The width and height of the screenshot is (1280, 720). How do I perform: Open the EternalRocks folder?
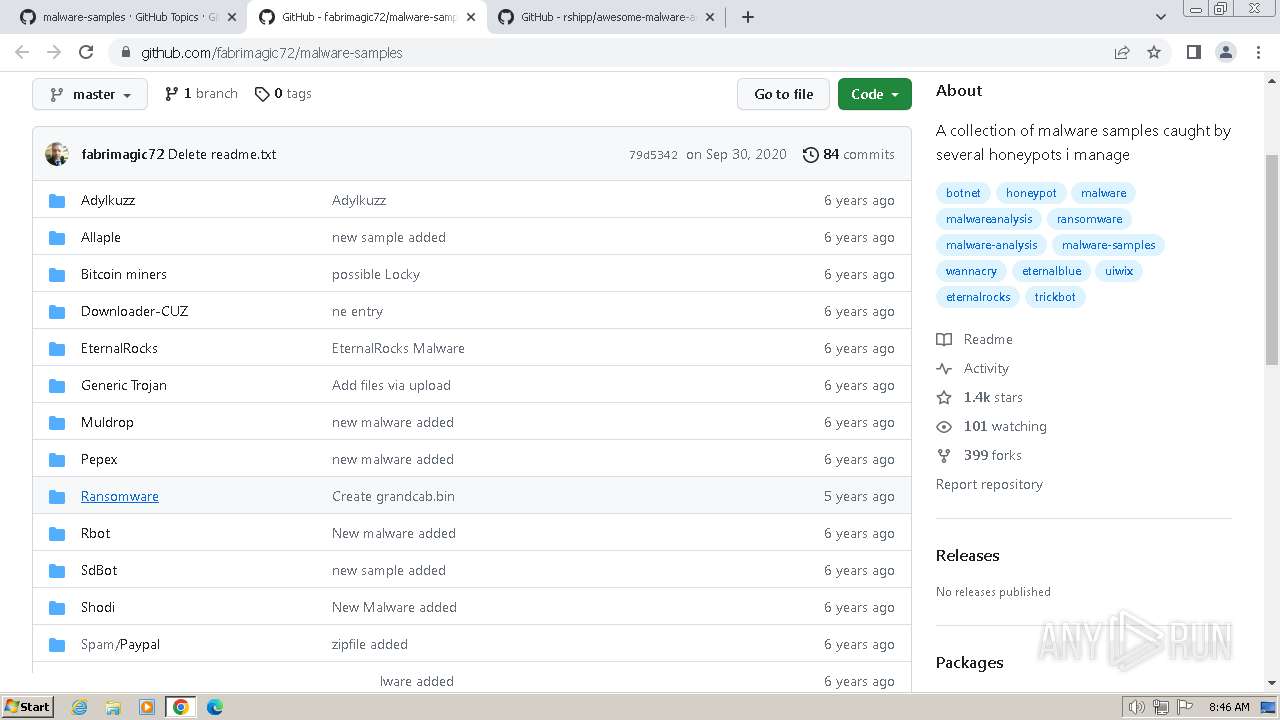point(119,348)
